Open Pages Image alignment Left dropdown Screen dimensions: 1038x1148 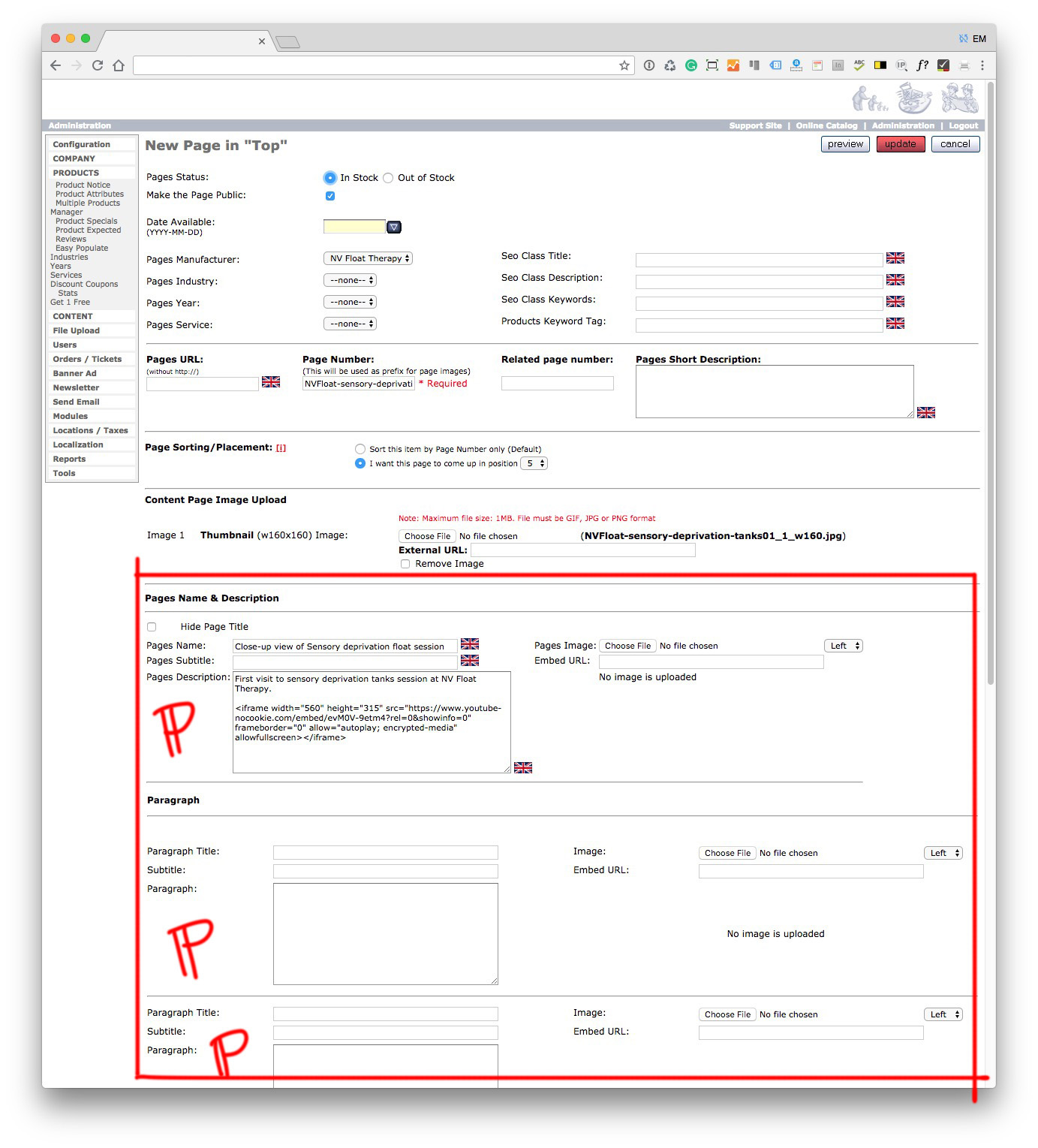point(844,646)
